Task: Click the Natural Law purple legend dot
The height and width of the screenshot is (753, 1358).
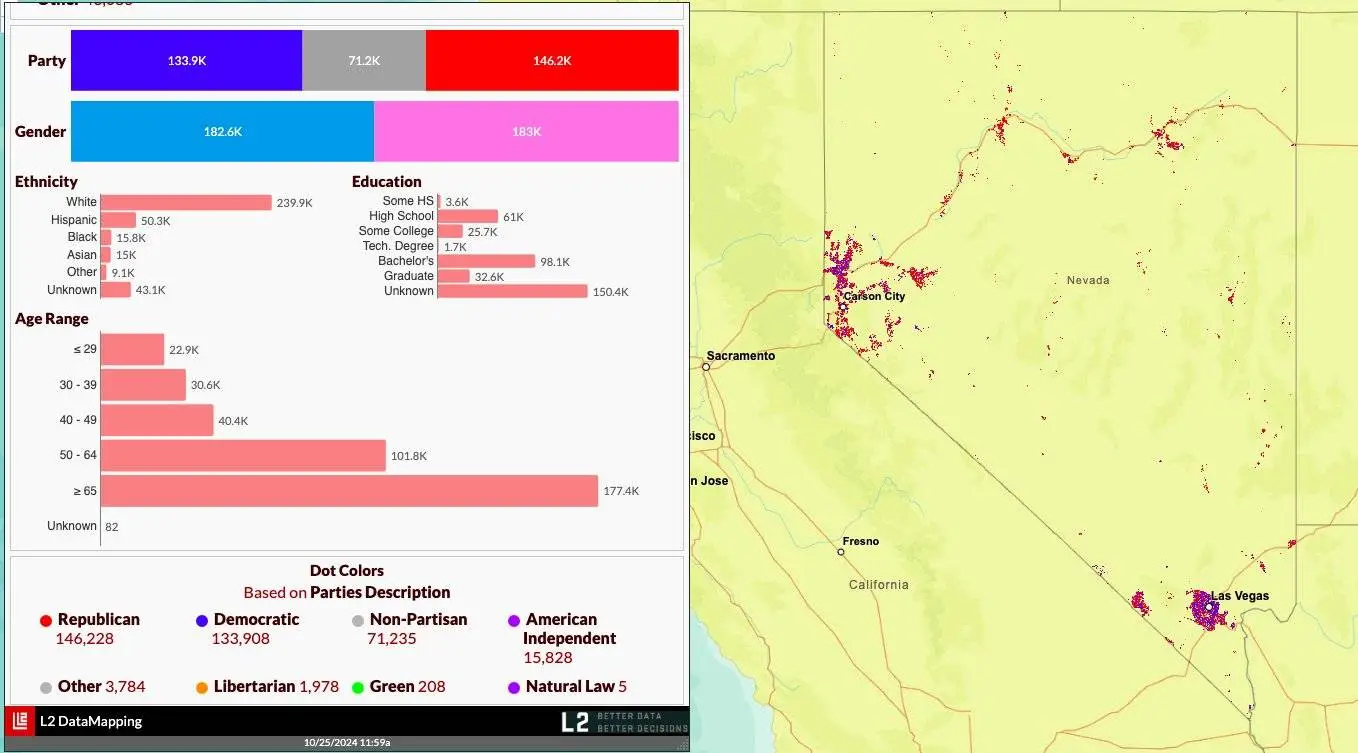Action: tap(514, 688)
